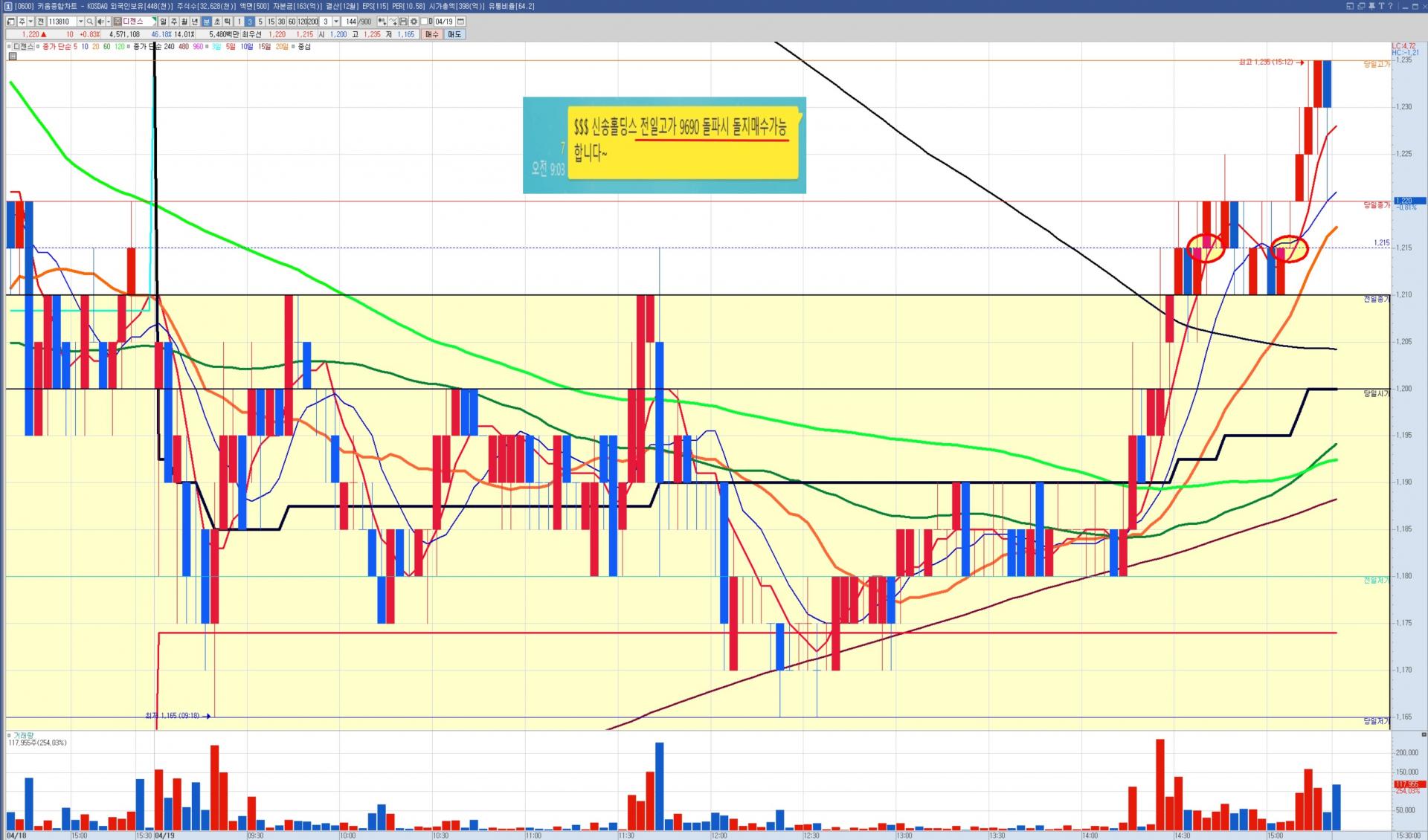
Task: Open the calendar date picker icon
Action: coord(460,22)
